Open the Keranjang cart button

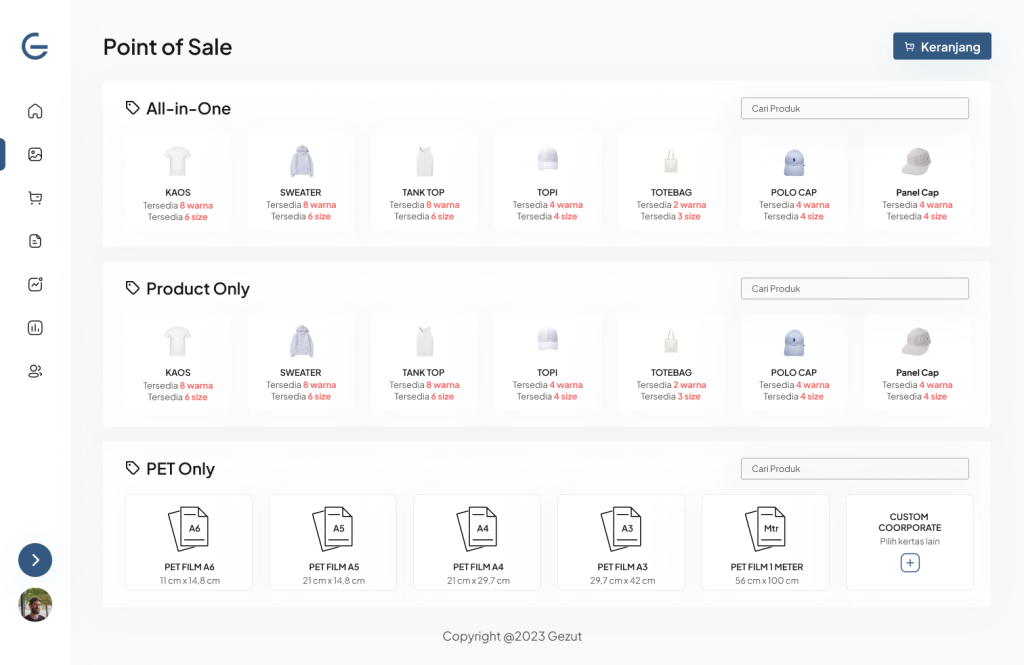[942, 46]
